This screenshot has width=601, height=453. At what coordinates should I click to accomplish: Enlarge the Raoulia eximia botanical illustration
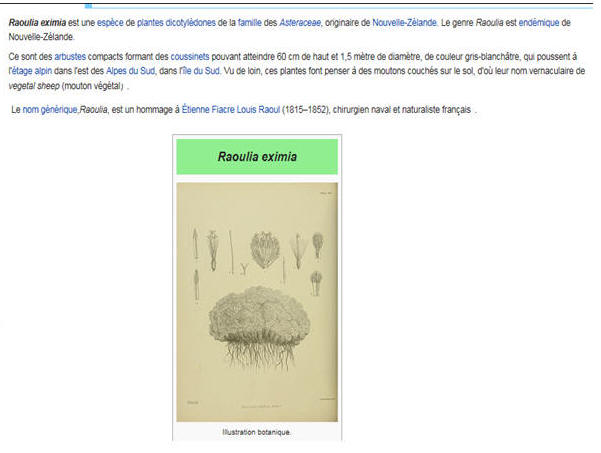[x=256, y=301]
